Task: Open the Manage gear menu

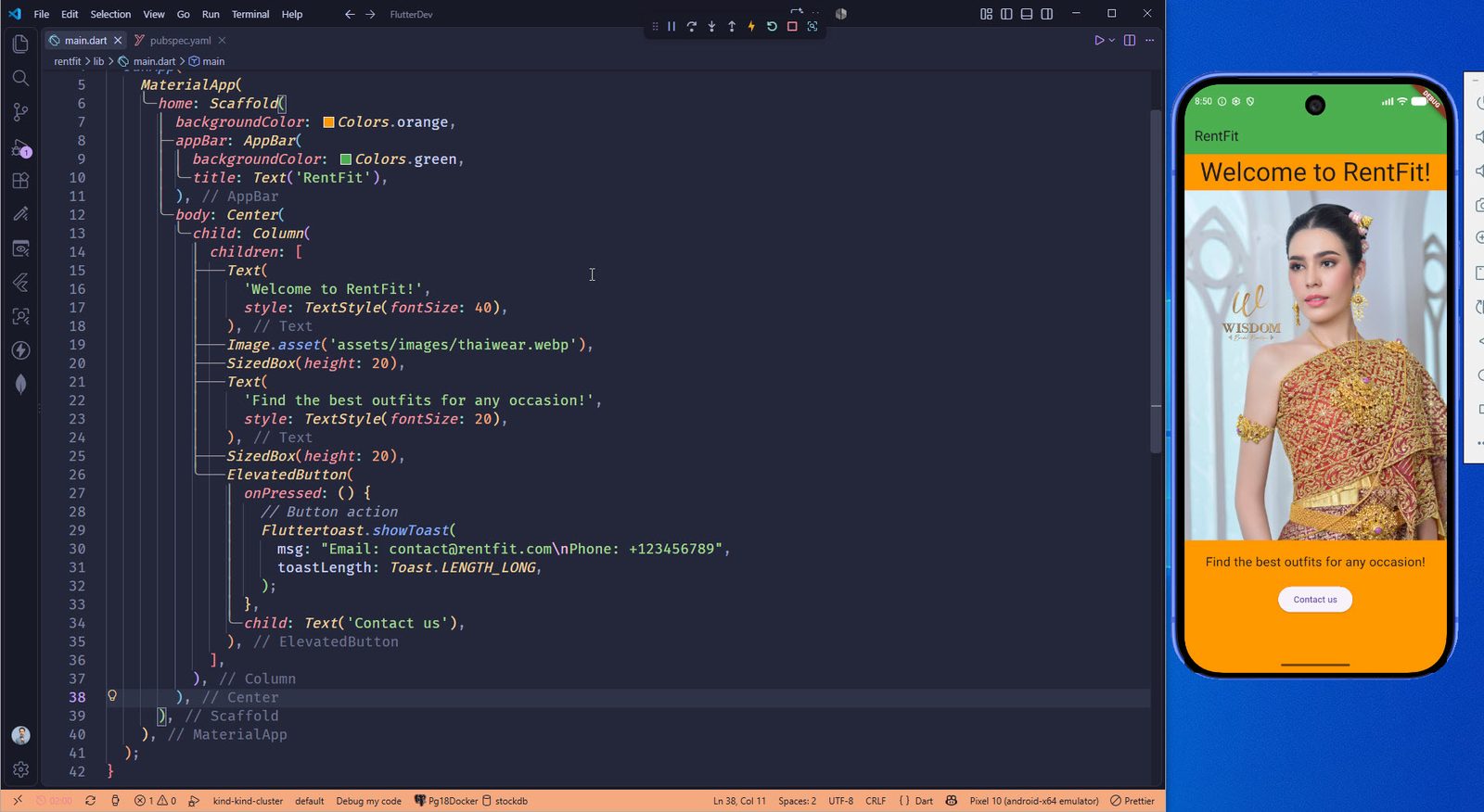Action: pyautogui.click(x=20, y=769)
